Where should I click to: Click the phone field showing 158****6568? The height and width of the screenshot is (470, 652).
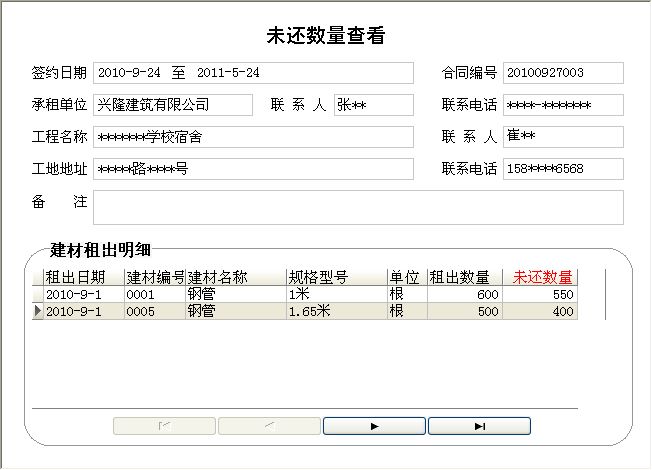563,169
